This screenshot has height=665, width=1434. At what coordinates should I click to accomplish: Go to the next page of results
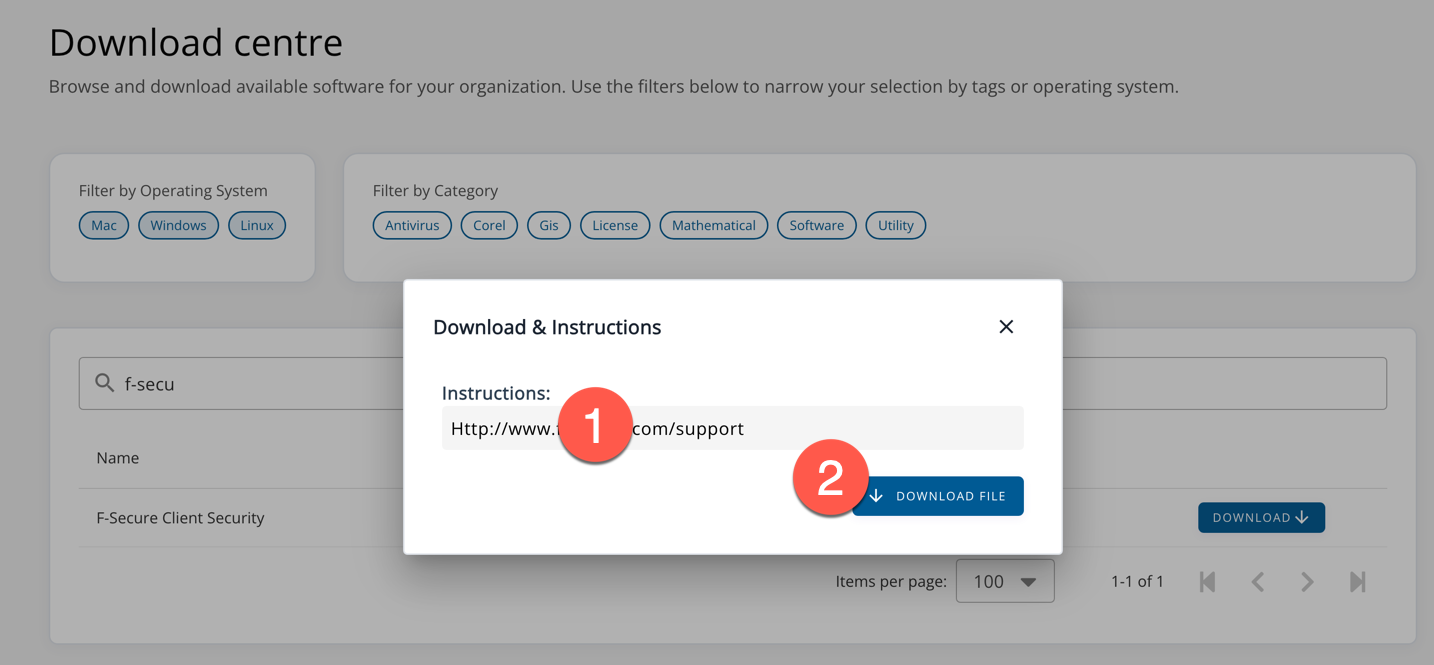[x=1307, y=582]
